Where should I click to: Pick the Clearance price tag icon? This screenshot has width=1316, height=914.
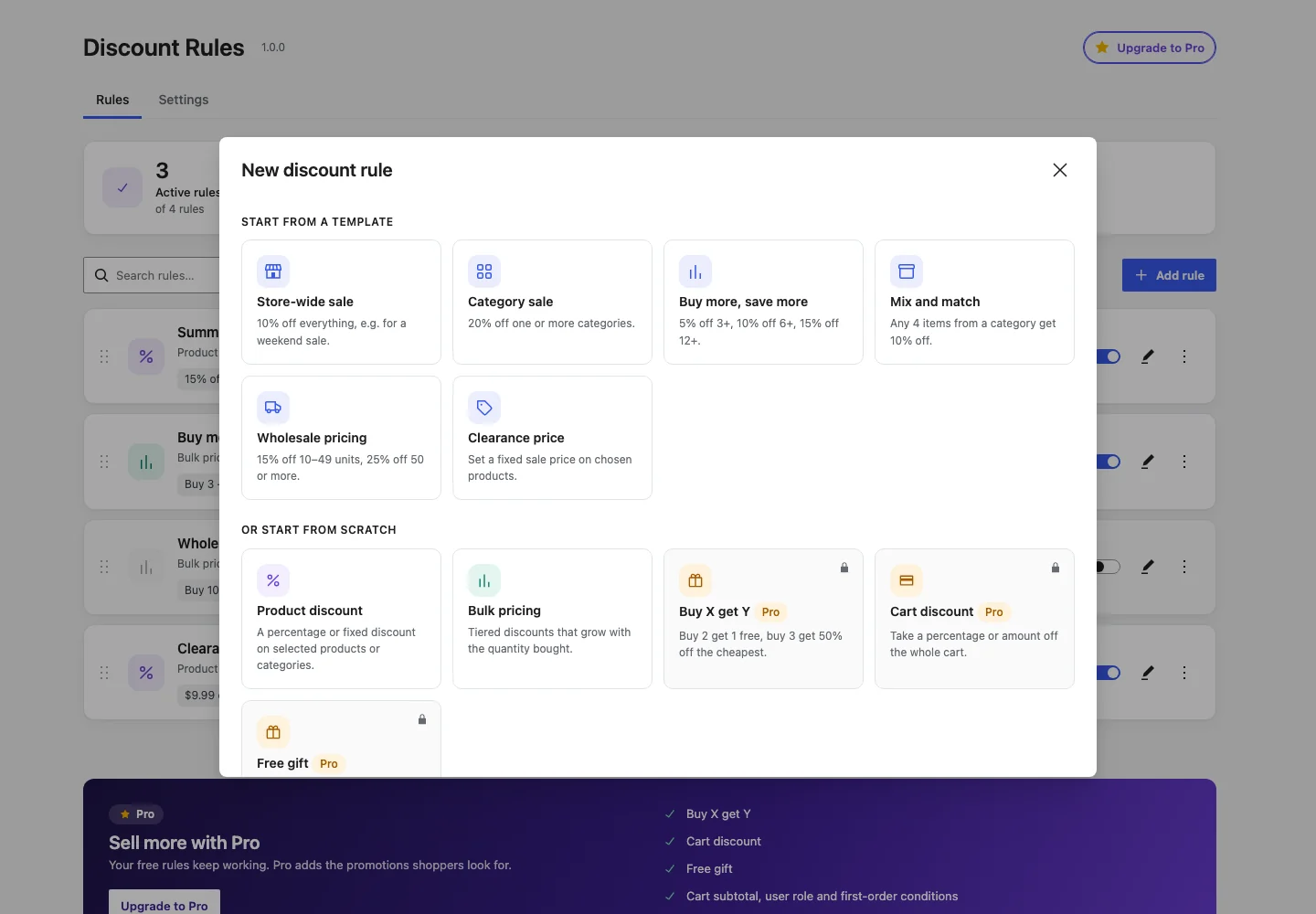(x=484, y=408)
